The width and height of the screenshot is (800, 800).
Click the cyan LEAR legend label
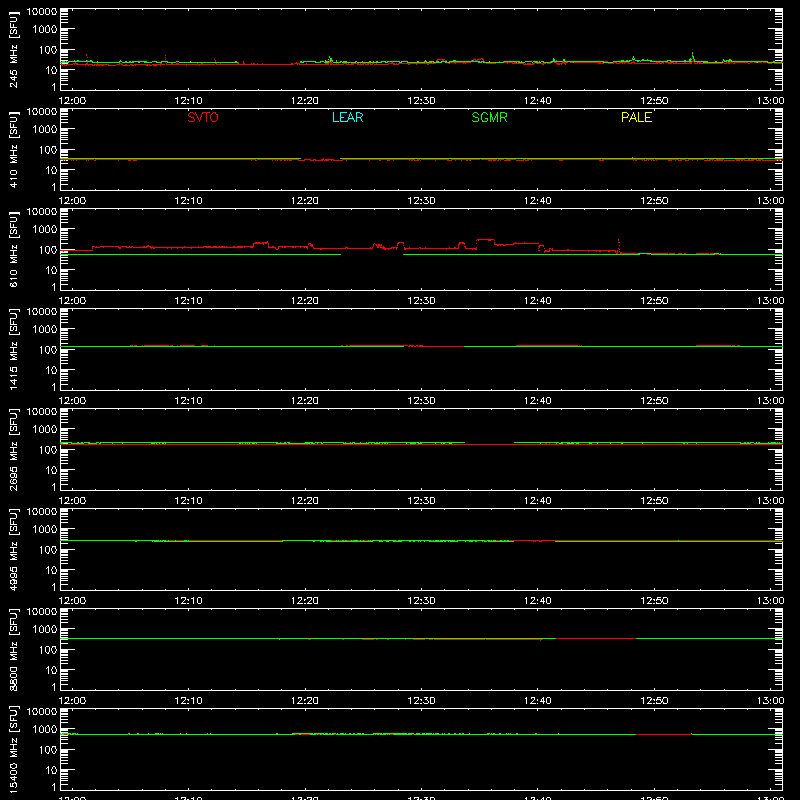pos(347,117)
